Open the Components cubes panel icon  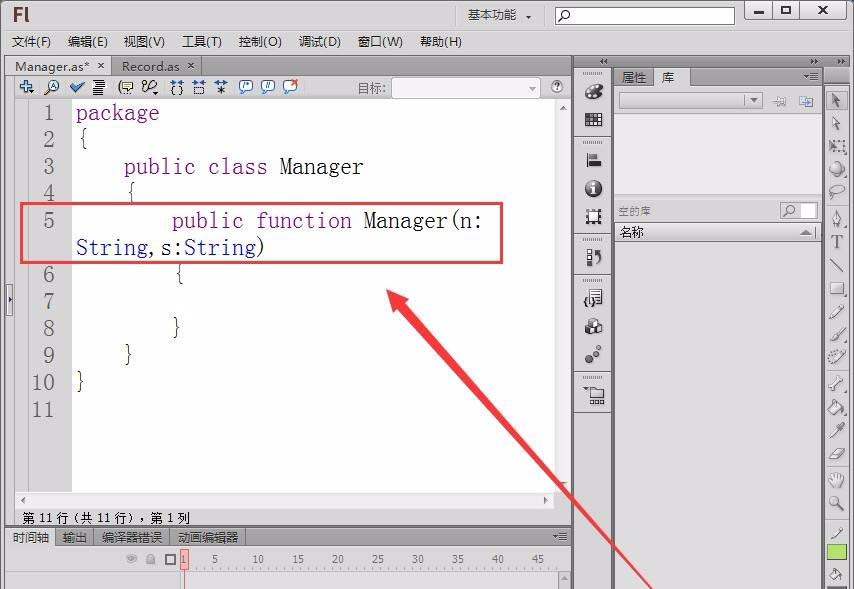(593, 326)
